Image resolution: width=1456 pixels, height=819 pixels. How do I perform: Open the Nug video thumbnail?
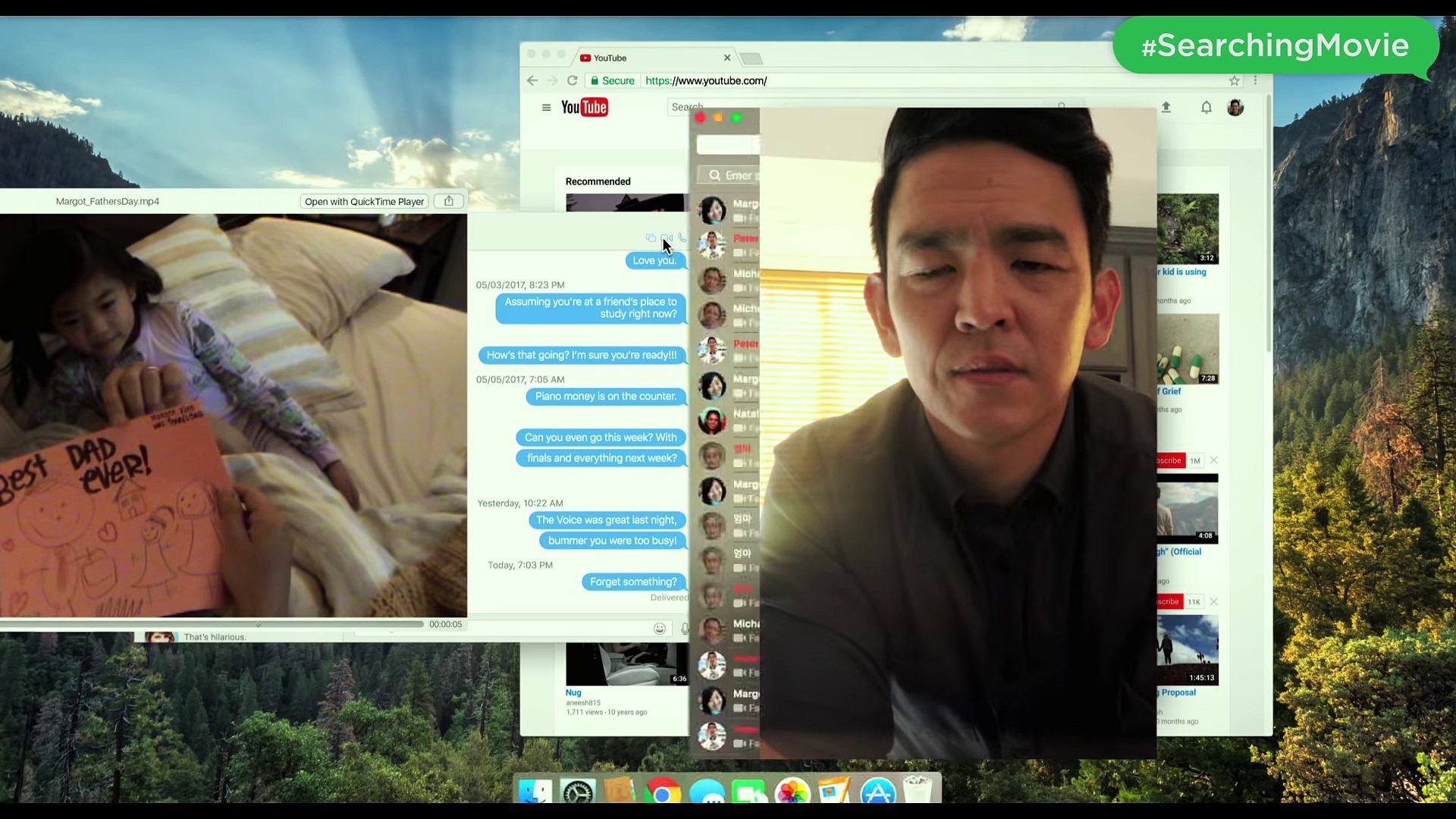point(626,664)
